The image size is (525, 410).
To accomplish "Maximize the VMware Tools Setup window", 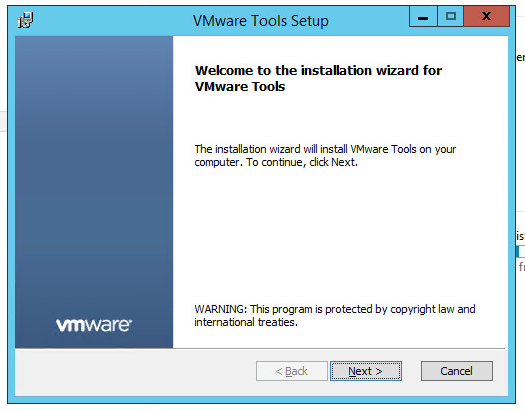I will [451, 17].
